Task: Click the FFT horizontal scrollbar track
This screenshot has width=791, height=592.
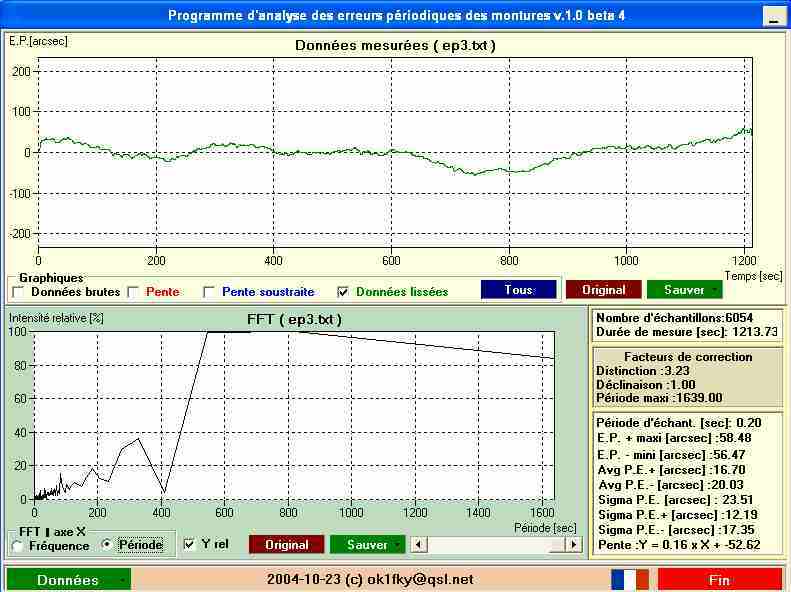Action: (x=496, y=545)
